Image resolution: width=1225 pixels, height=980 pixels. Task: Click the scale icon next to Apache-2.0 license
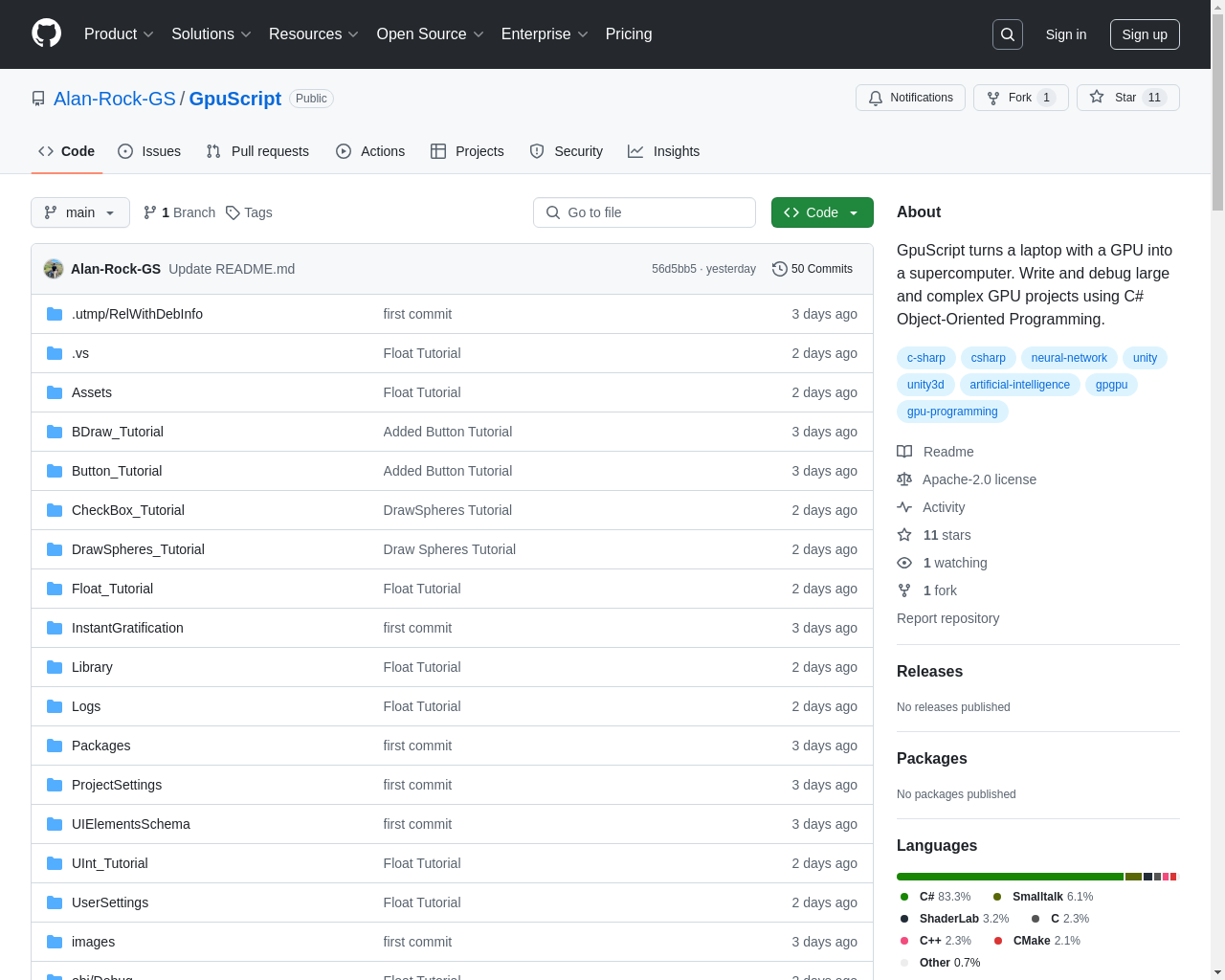(x=904, y=479)
